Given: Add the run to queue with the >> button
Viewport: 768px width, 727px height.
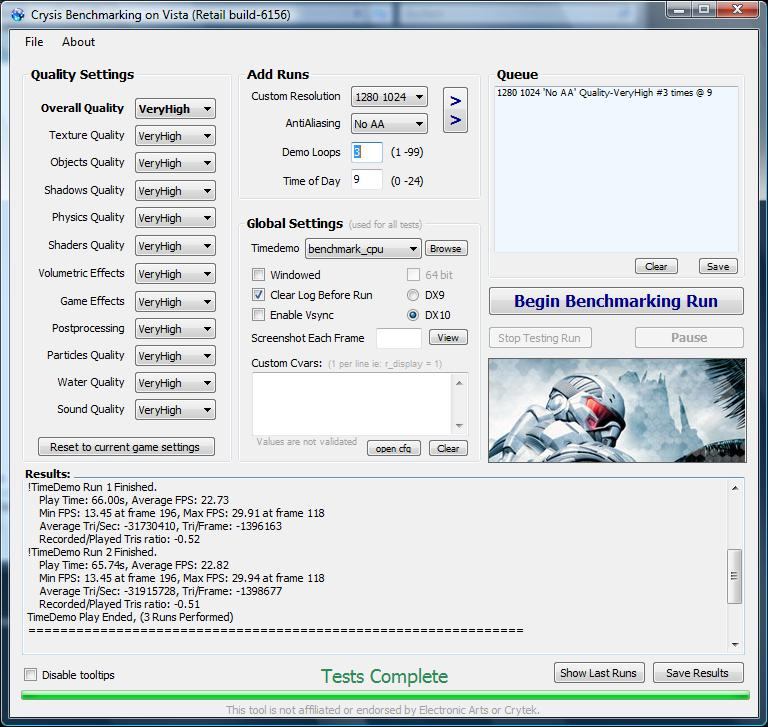Looking at the screenshot, I should [455, 110].
